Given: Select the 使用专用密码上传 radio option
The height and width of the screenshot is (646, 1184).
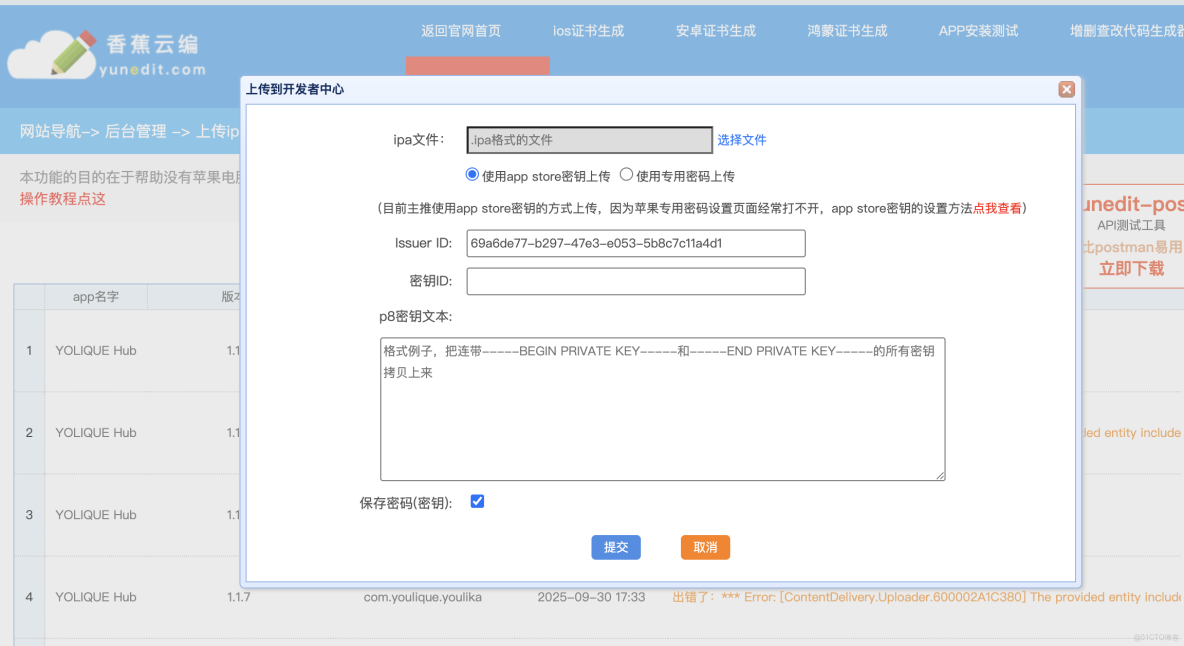Looking at the screenshot, I should click(x=625, y=173).
